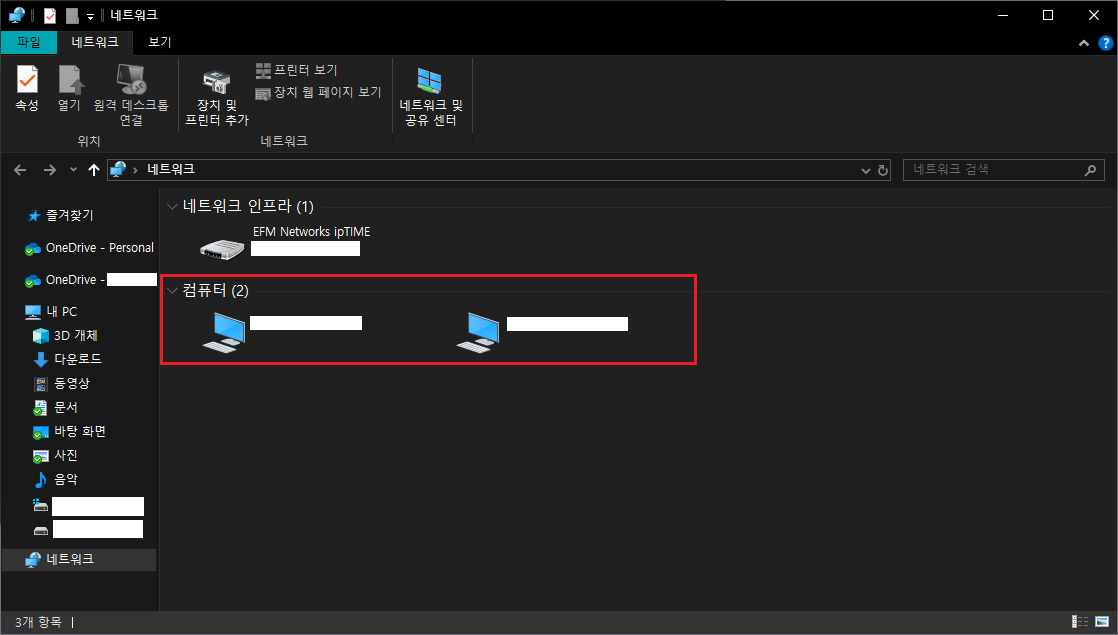This screenshot has height=635, width=1118.
Task: Click 프린터 보기 in ribbon
Action: 297,70
